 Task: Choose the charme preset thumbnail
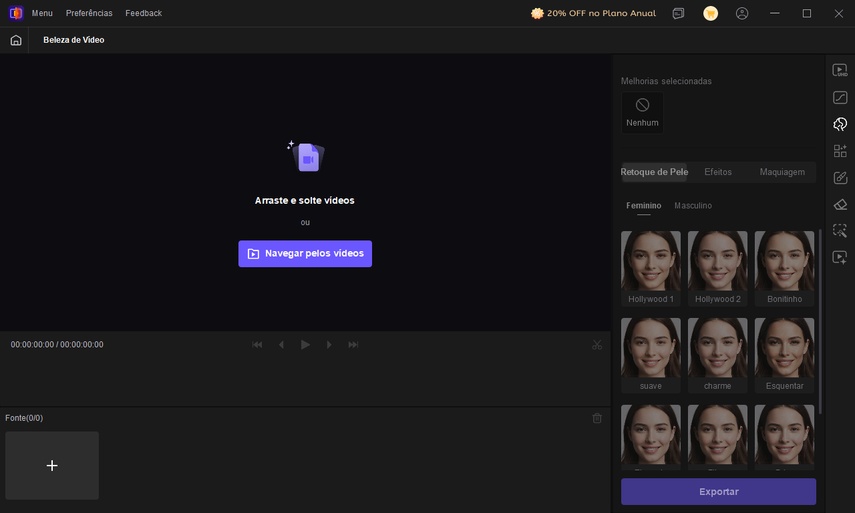tap(718, 355)
